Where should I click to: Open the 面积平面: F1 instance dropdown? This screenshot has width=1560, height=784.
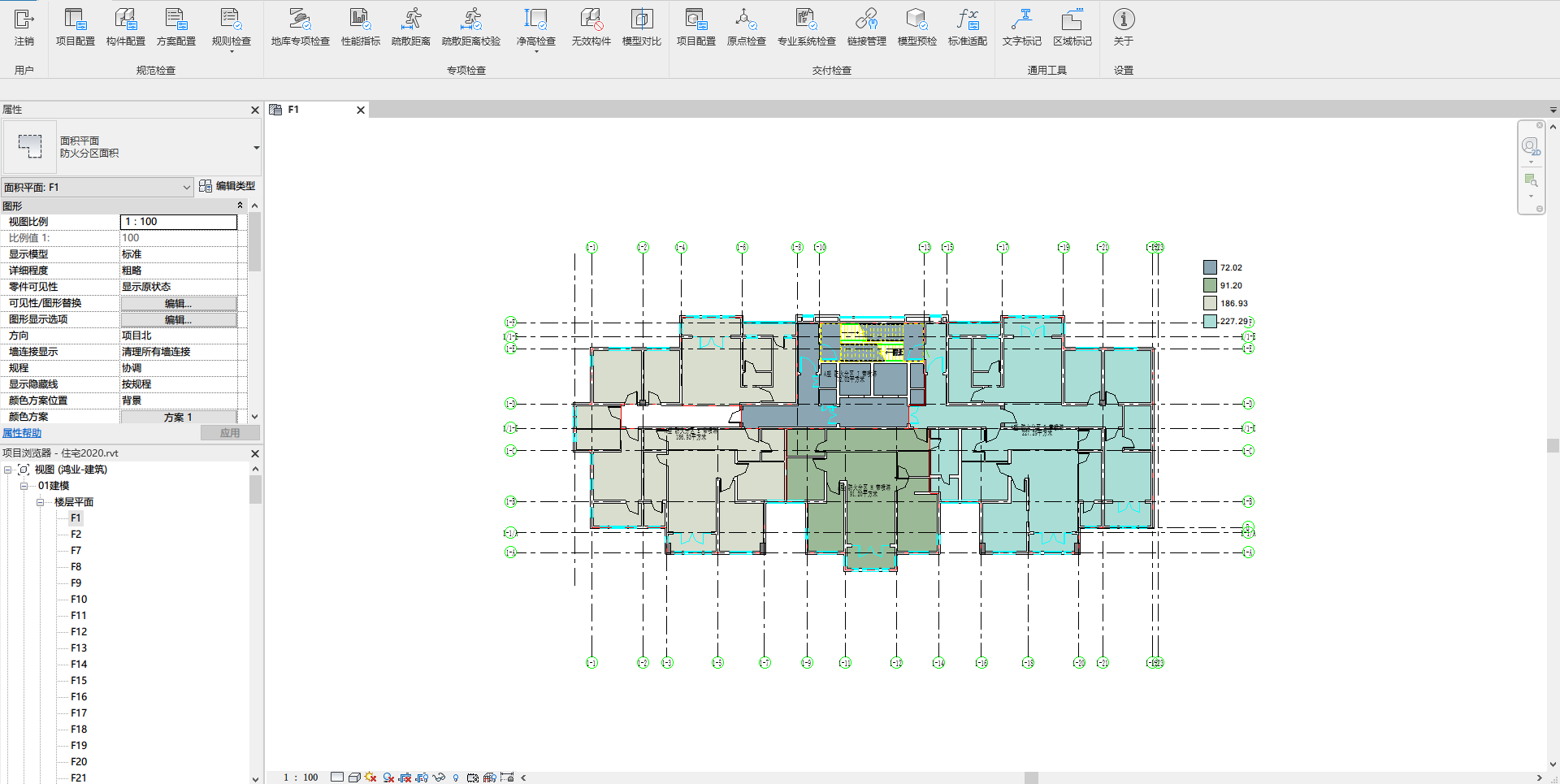pyautogui.click(x=186, y=188)
